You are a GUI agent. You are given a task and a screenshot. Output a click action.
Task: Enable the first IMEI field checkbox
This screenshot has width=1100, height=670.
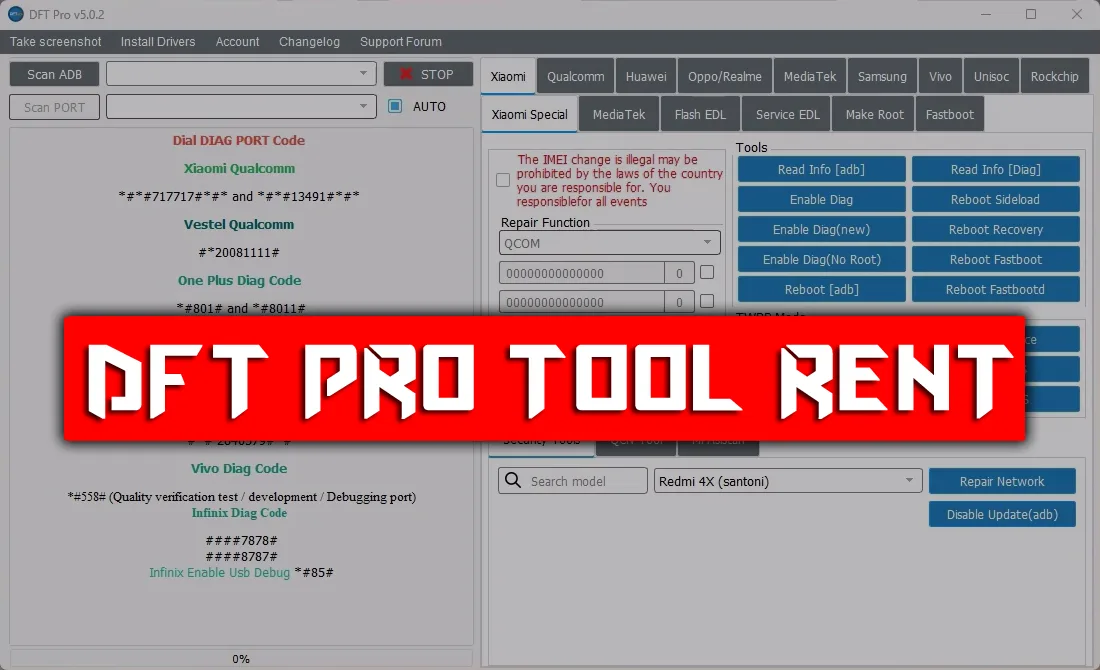(x=707, y=272)
